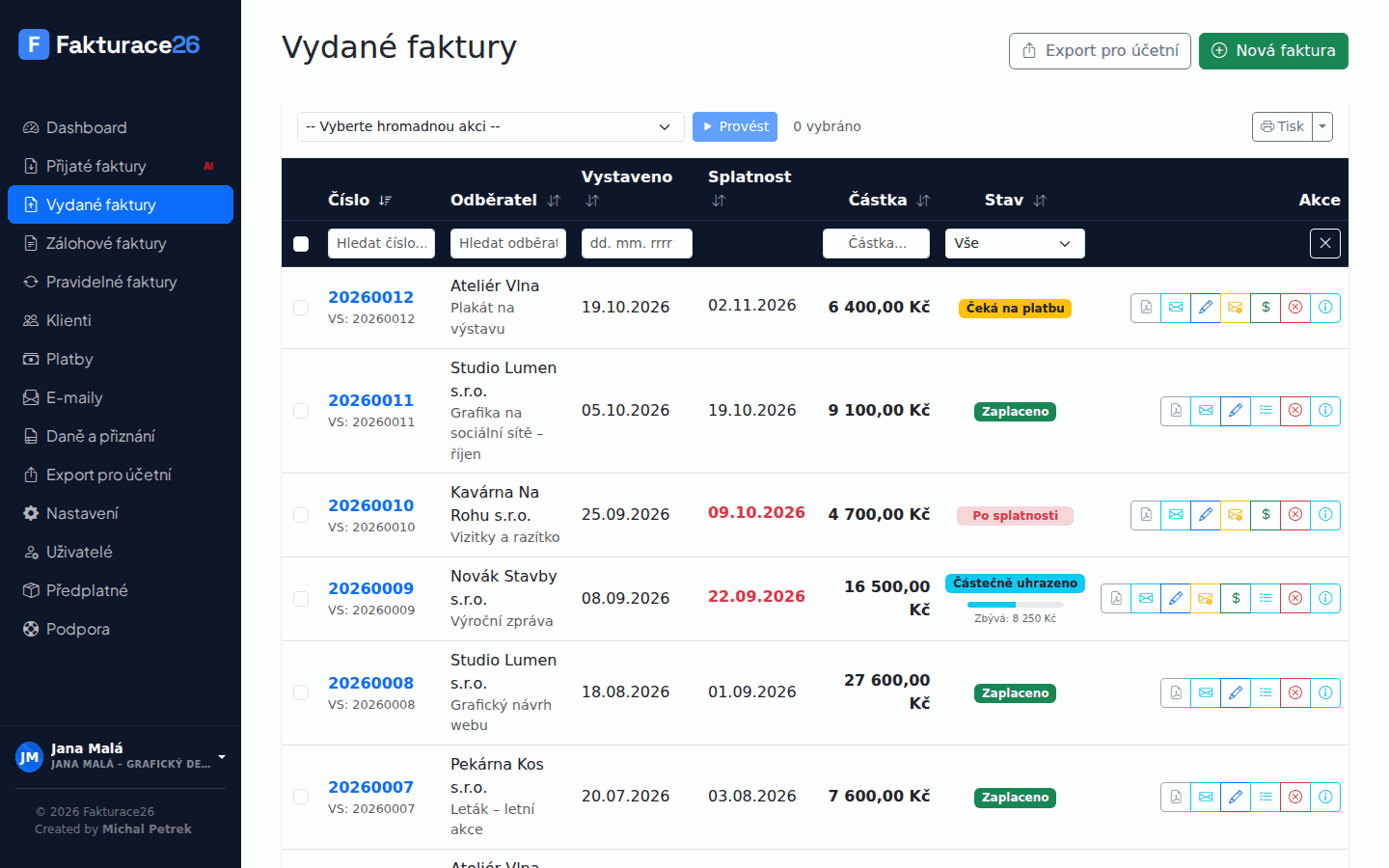Show info for invoice 20260012
Viewport: 1389px width, 868px height.
coord(1325,308)
